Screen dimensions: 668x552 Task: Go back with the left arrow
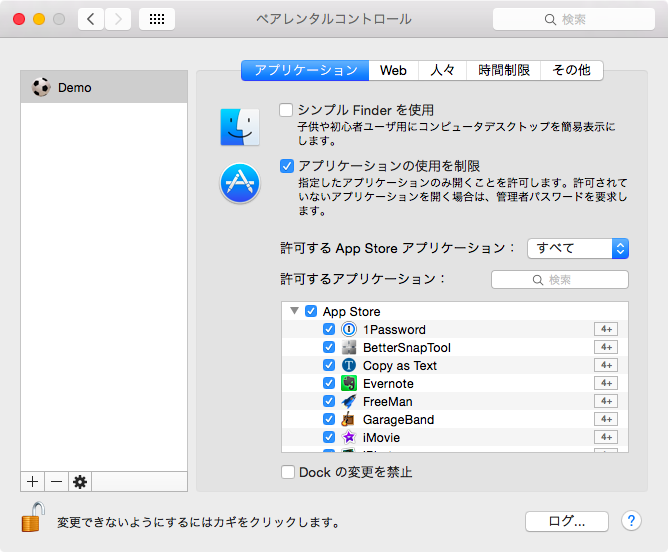(x=91, y=19)
